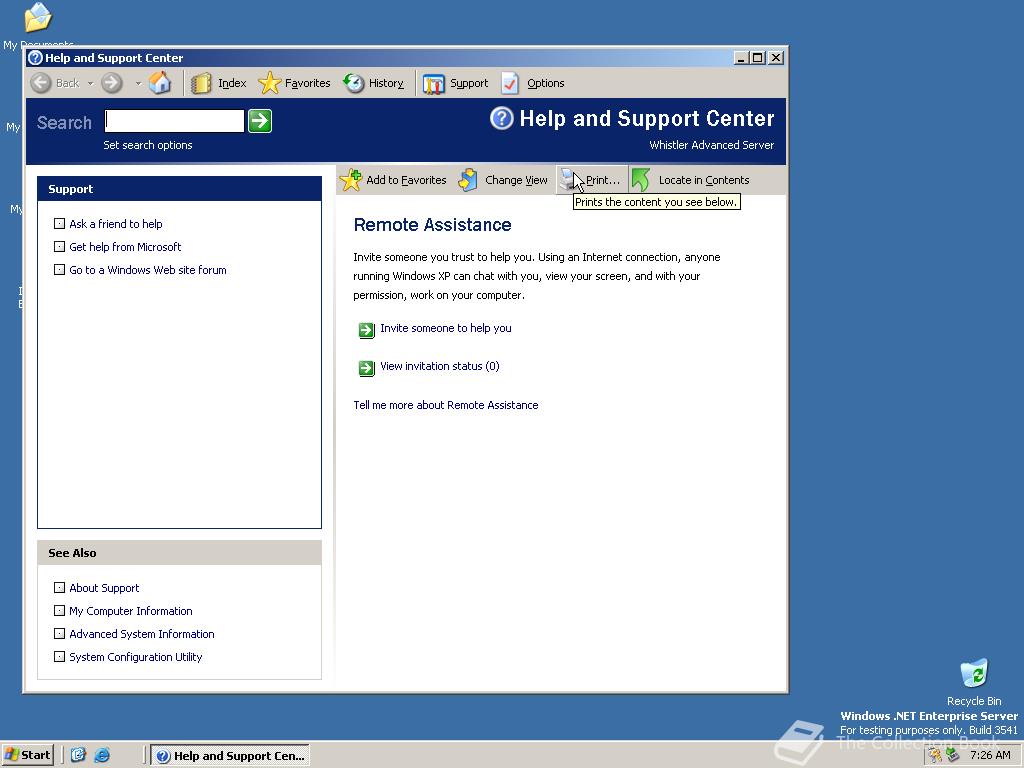Minimize the Help and Support Center window
1024x768 pixels.
click(741, 57)
